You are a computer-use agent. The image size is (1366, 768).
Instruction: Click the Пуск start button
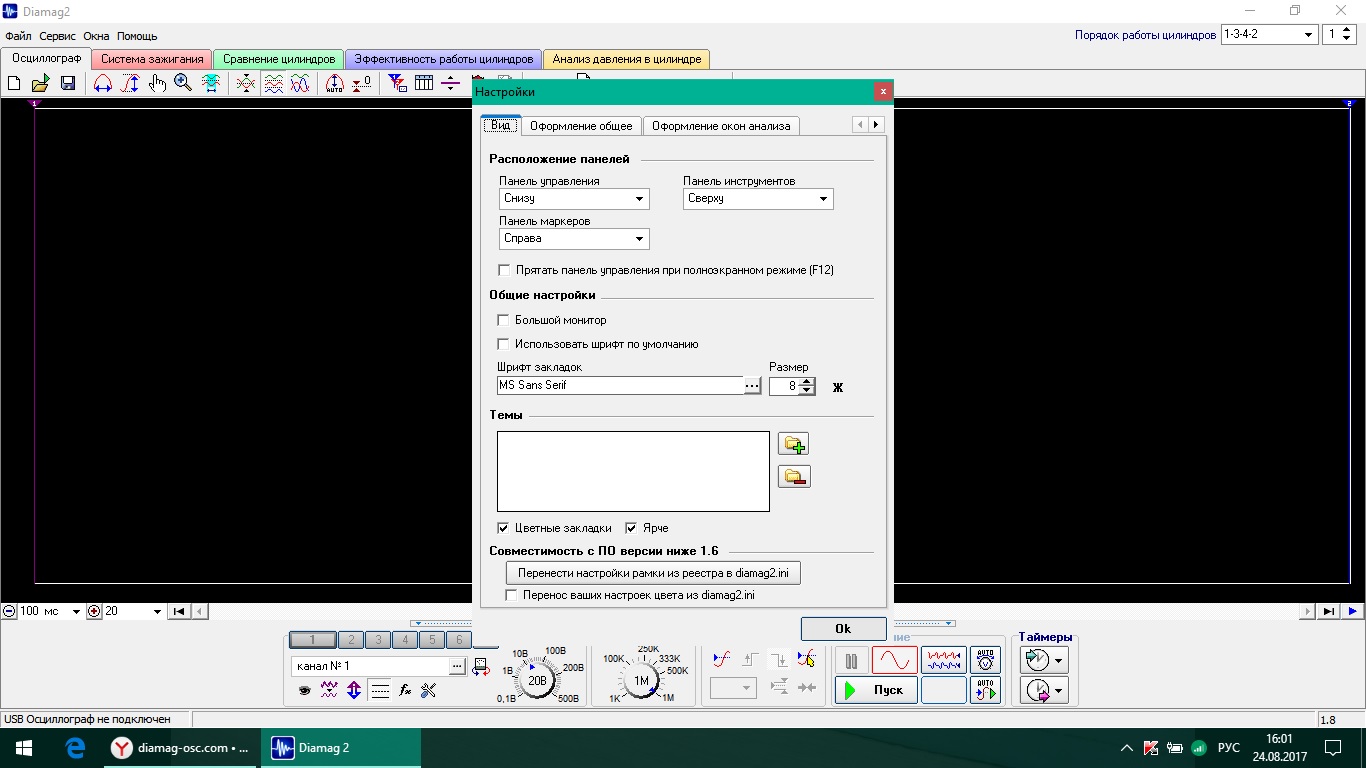(876, 690)
